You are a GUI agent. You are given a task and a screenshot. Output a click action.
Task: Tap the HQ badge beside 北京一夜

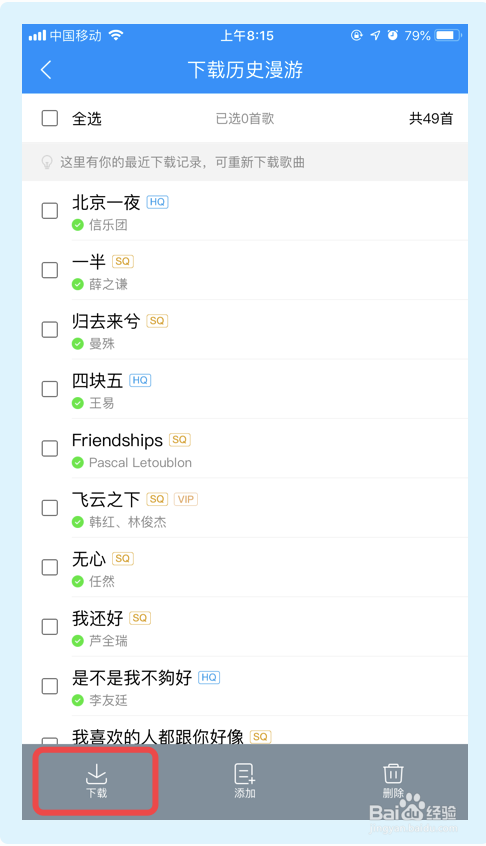click(x=158, y=202)
